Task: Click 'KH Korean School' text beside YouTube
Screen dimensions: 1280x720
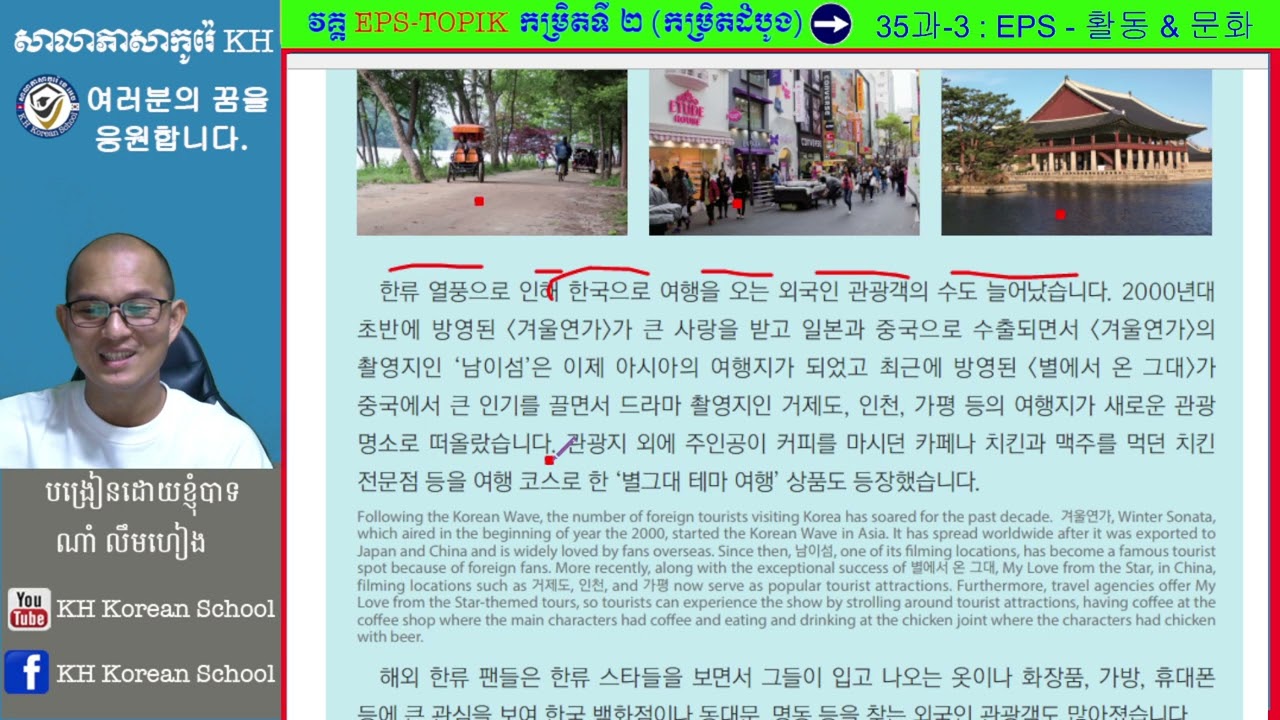Action: coord(166,609)
